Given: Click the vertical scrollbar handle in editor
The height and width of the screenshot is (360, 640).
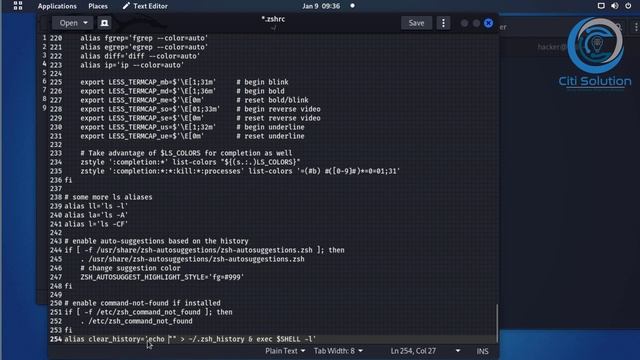Looking at the screenshot, I should (497, 323).
